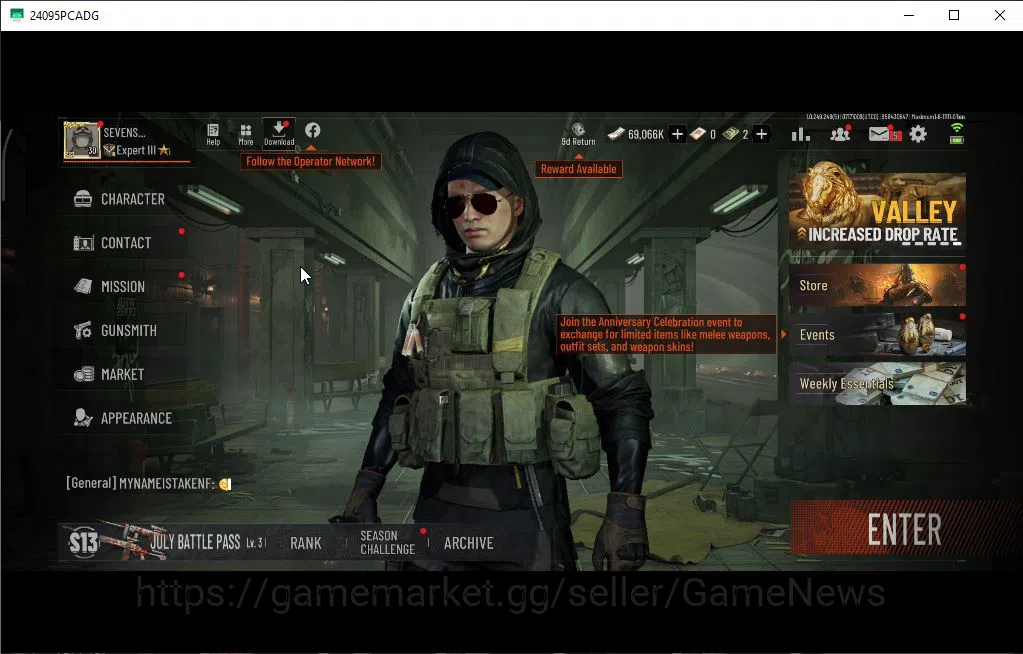Viewport: 1023px width, 654px height.
Task: Maximize the 24095PCADG window
Action: click(954, 15)
